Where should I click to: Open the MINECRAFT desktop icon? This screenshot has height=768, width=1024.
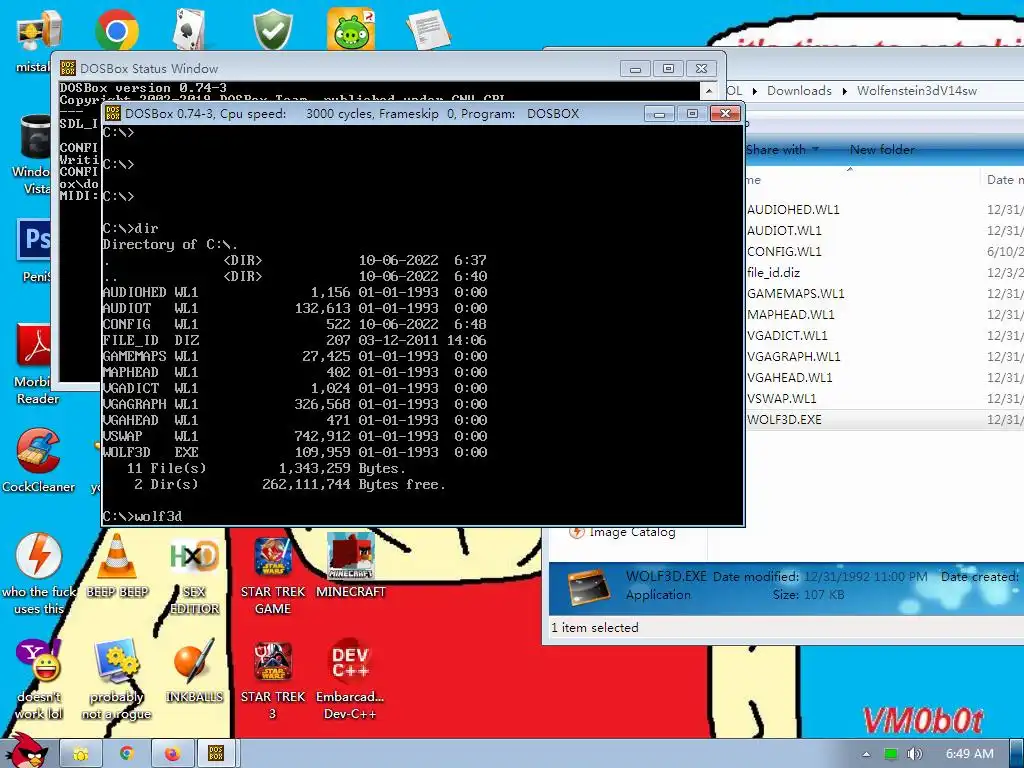(351, 565)
